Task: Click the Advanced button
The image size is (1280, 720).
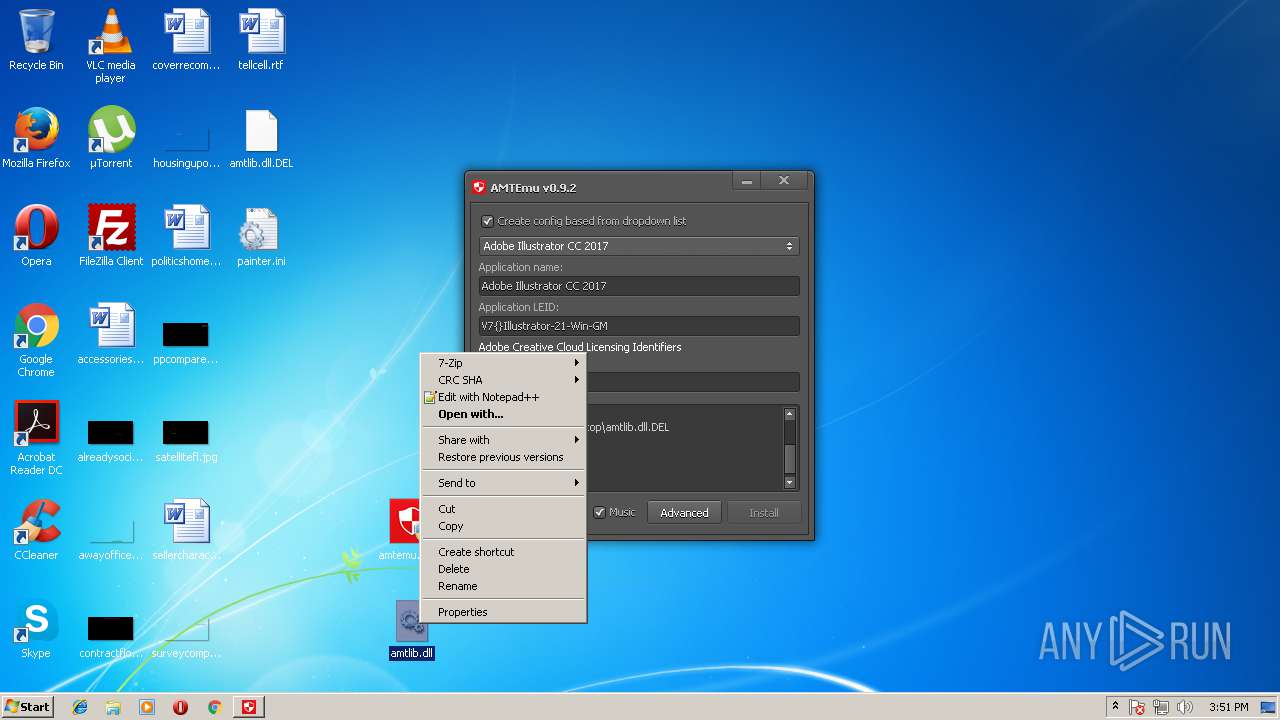Action: pyautogui.click(x=684, y=513)
